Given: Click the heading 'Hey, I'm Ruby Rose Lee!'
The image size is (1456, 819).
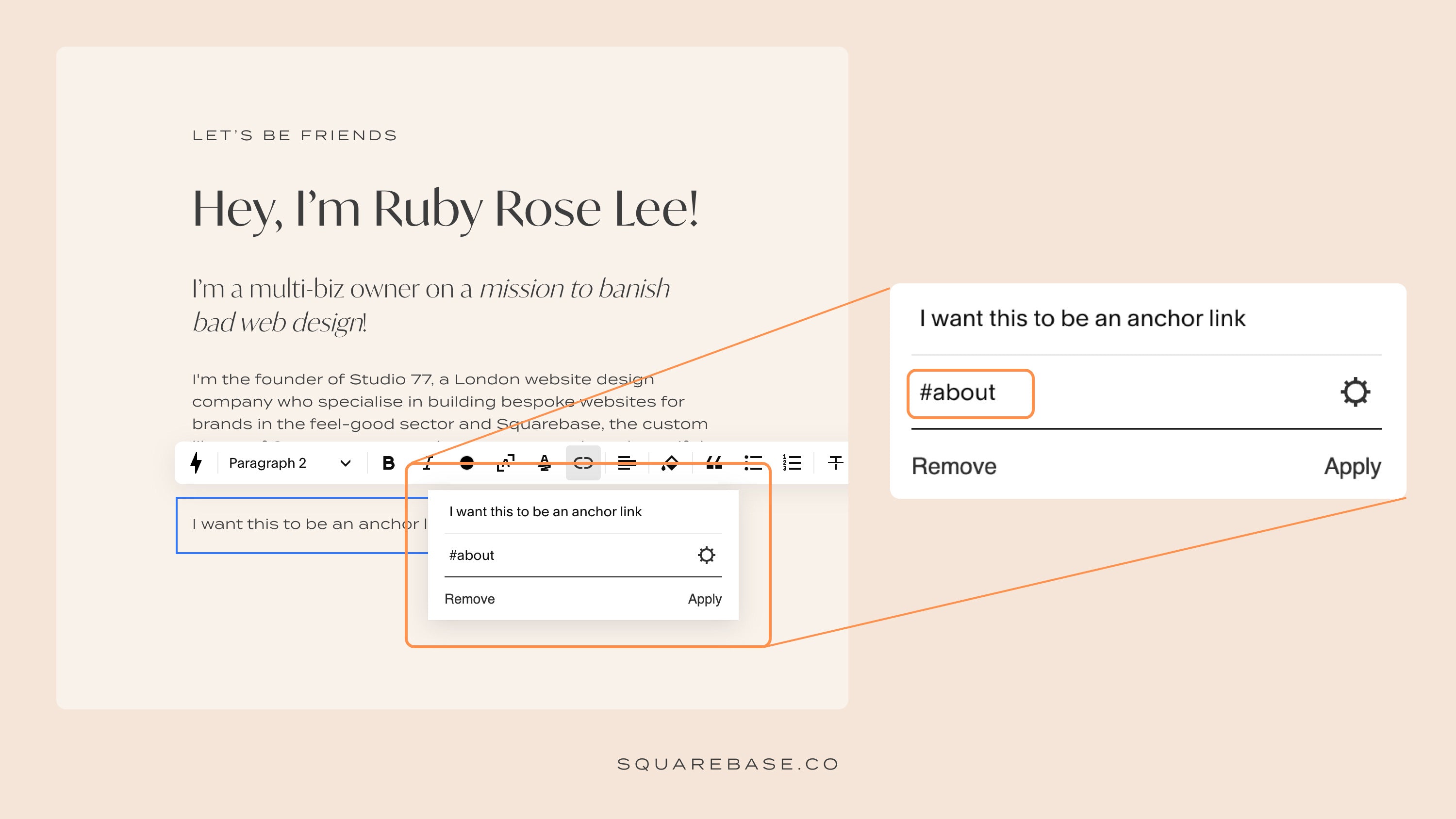Looking at the screenshot, I should pos(446,209).
